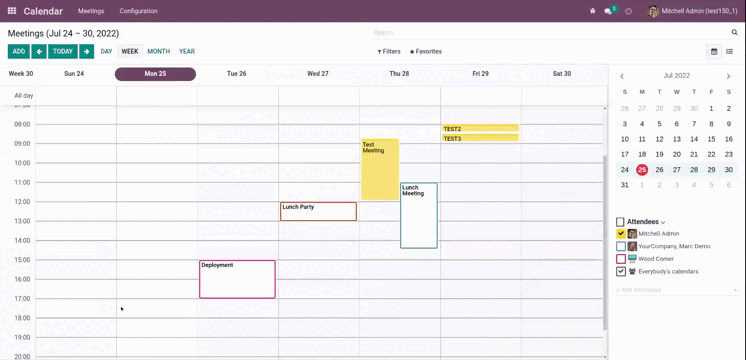Collapse the Attendees section chevron
Screen dimensions: 746x360
(663, 223)
